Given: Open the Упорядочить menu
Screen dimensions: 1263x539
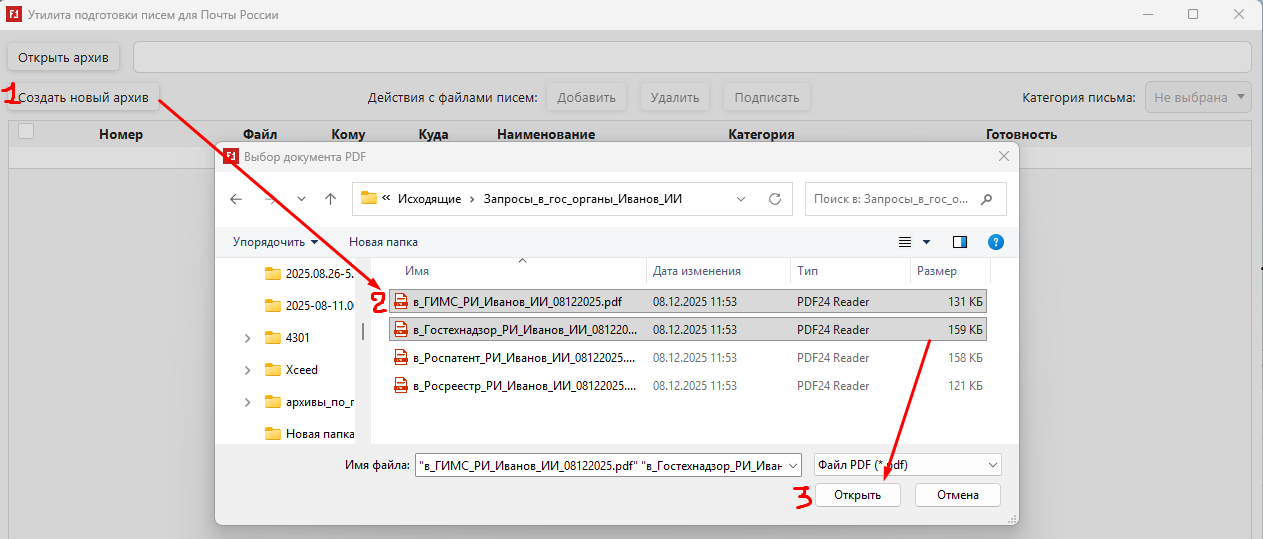Looking at the screenshot, I should tap(275, 242).
